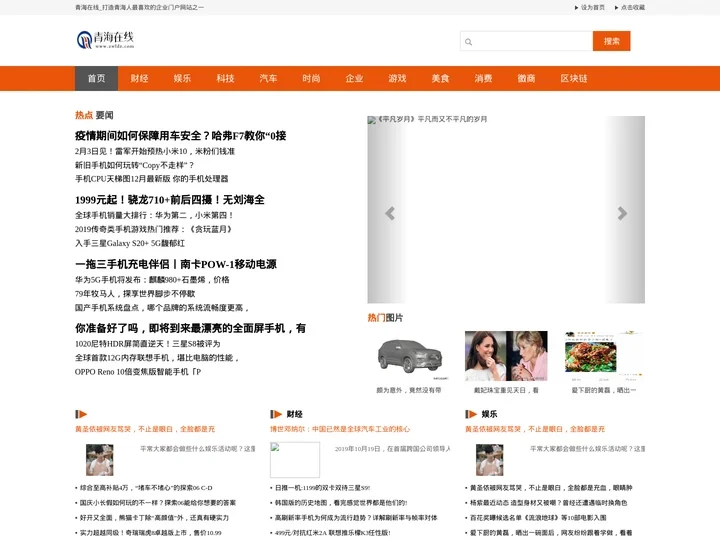Open list item 韩国版的历史地图
This screenshot has width=720, height=540.
coord(341,503)
